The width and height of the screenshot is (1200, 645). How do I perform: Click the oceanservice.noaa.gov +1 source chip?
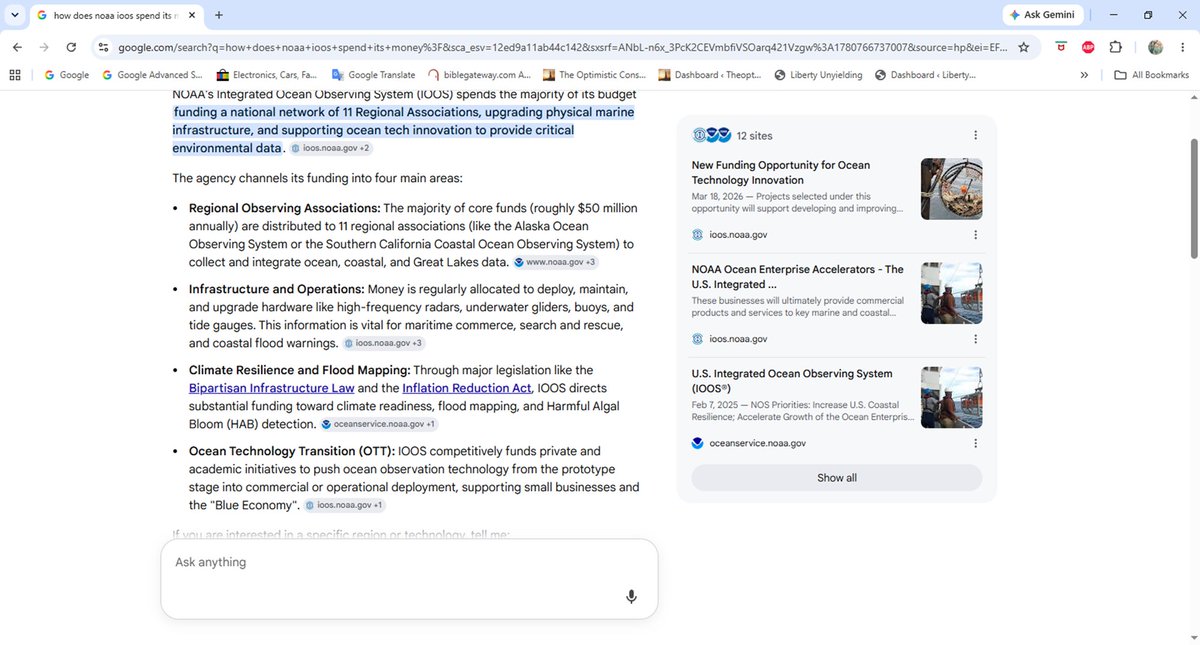[379, 424]
